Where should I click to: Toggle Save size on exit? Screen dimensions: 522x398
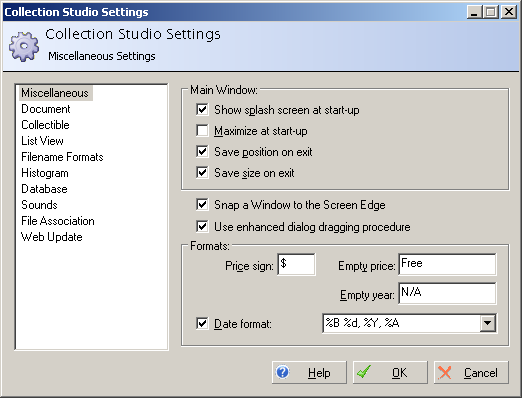click(x=202, y=172)
